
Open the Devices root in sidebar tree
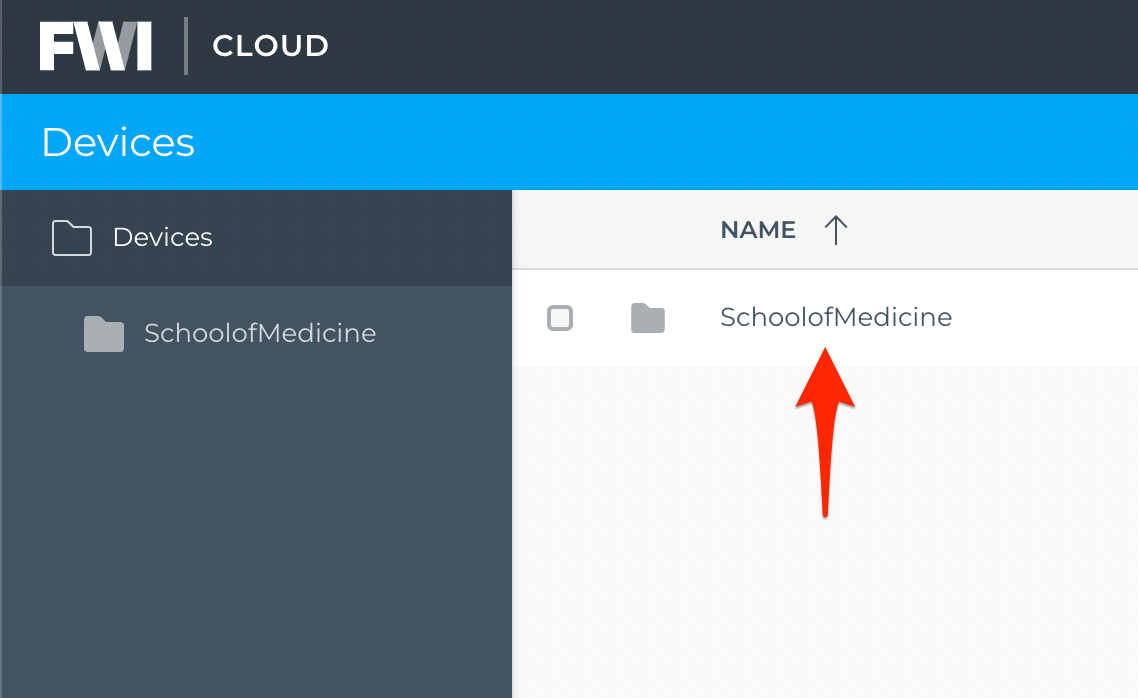[x=163, y=237]
